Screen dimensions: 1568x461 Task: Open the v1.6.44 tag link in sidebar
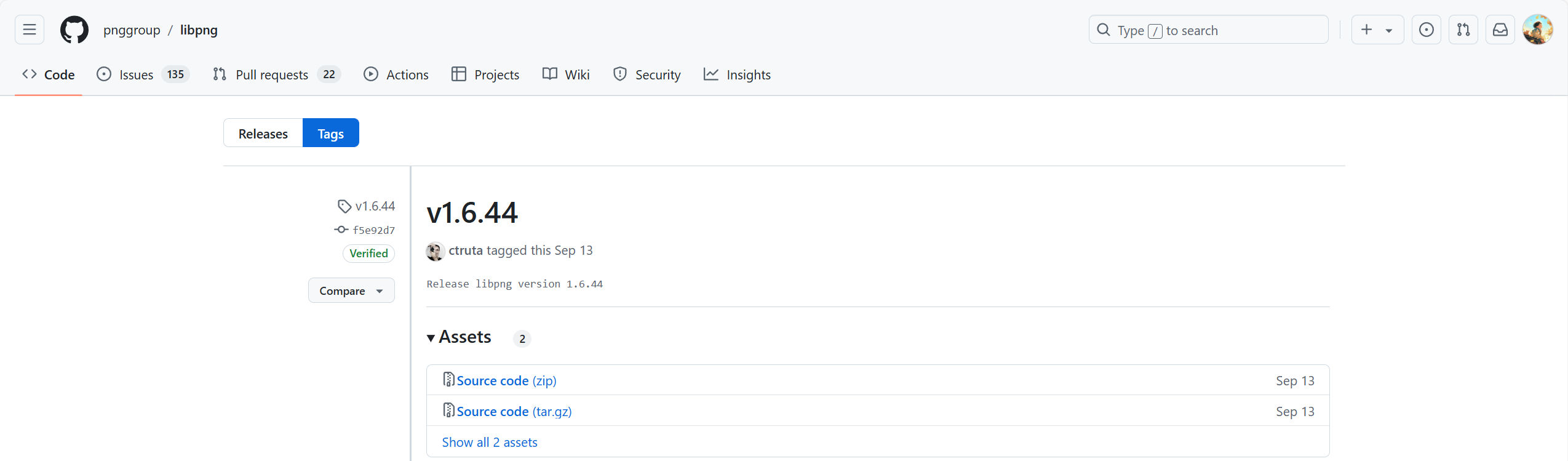(x=375, y=206)
